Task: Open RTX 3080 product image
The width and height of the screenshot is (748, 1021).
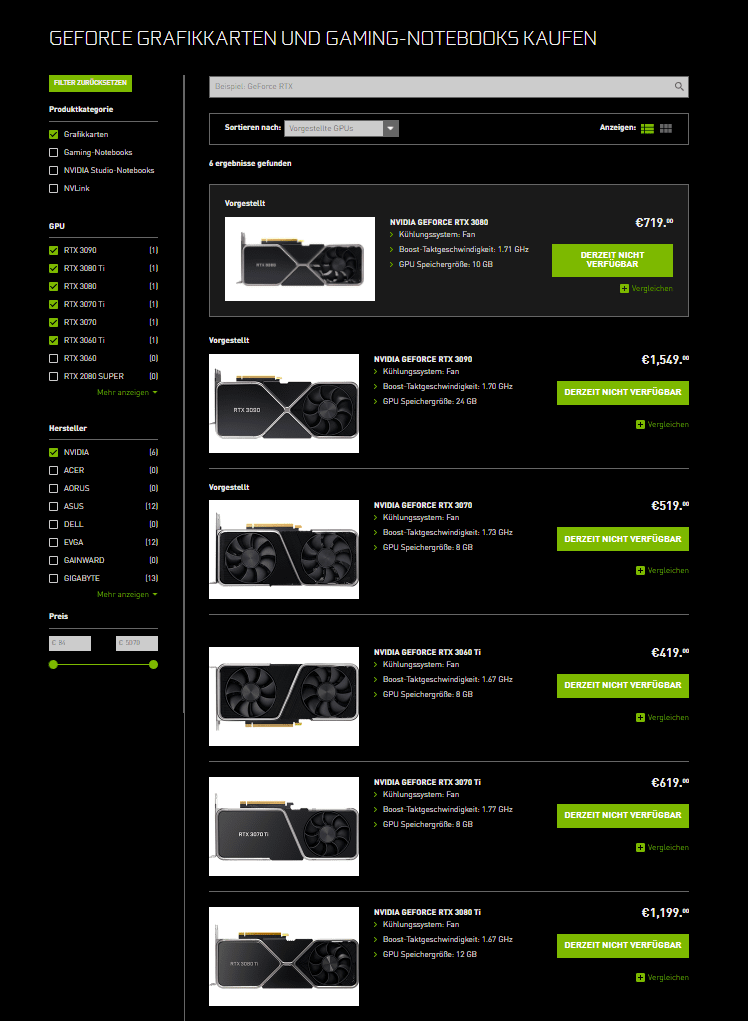Action: point(299,259)
